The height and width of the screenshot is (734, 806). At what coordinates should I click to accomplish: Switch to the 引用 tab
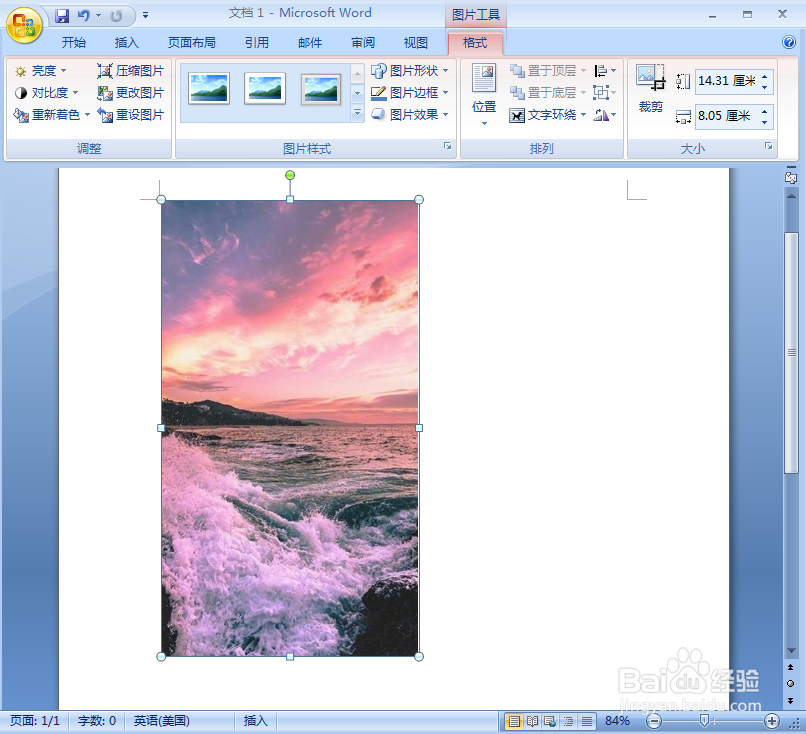[257, 43]
